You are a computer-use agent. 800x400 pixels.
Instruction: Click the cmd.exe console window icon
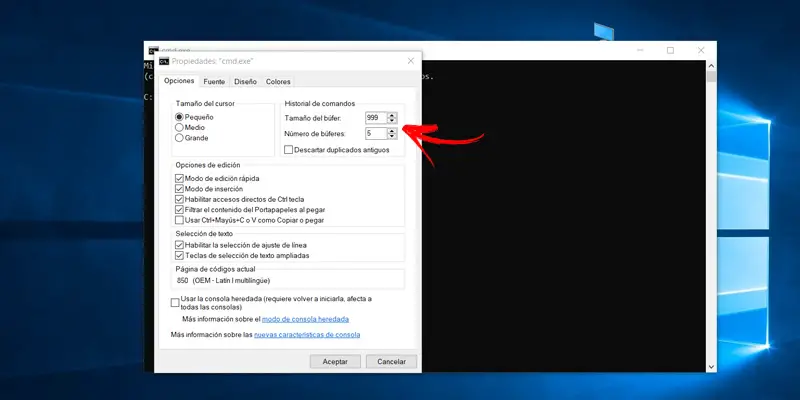pyautogui.click(x=153, y=51)
